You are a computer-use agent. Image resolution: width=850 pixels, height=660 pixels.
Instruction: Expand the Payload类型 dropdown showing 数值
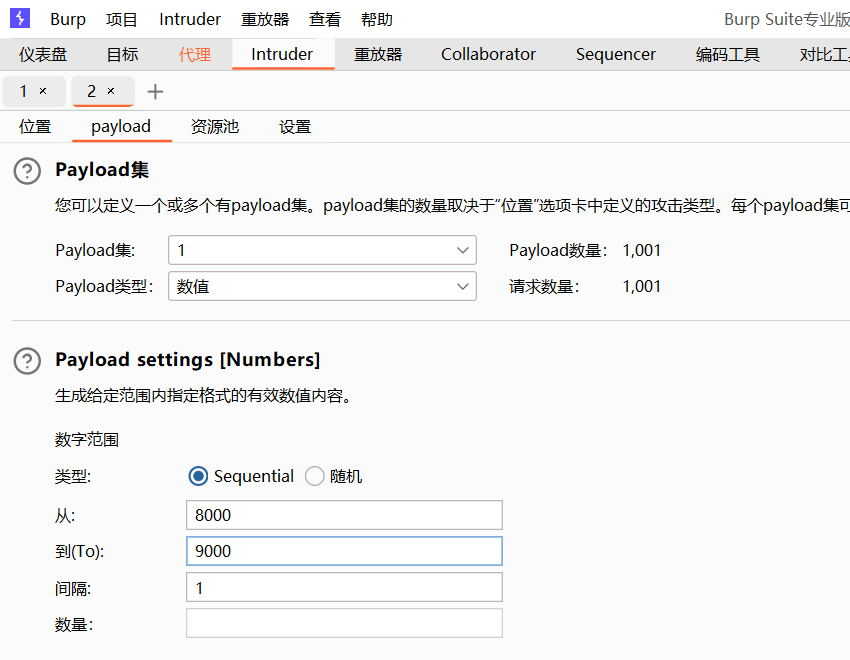point(322,286)
